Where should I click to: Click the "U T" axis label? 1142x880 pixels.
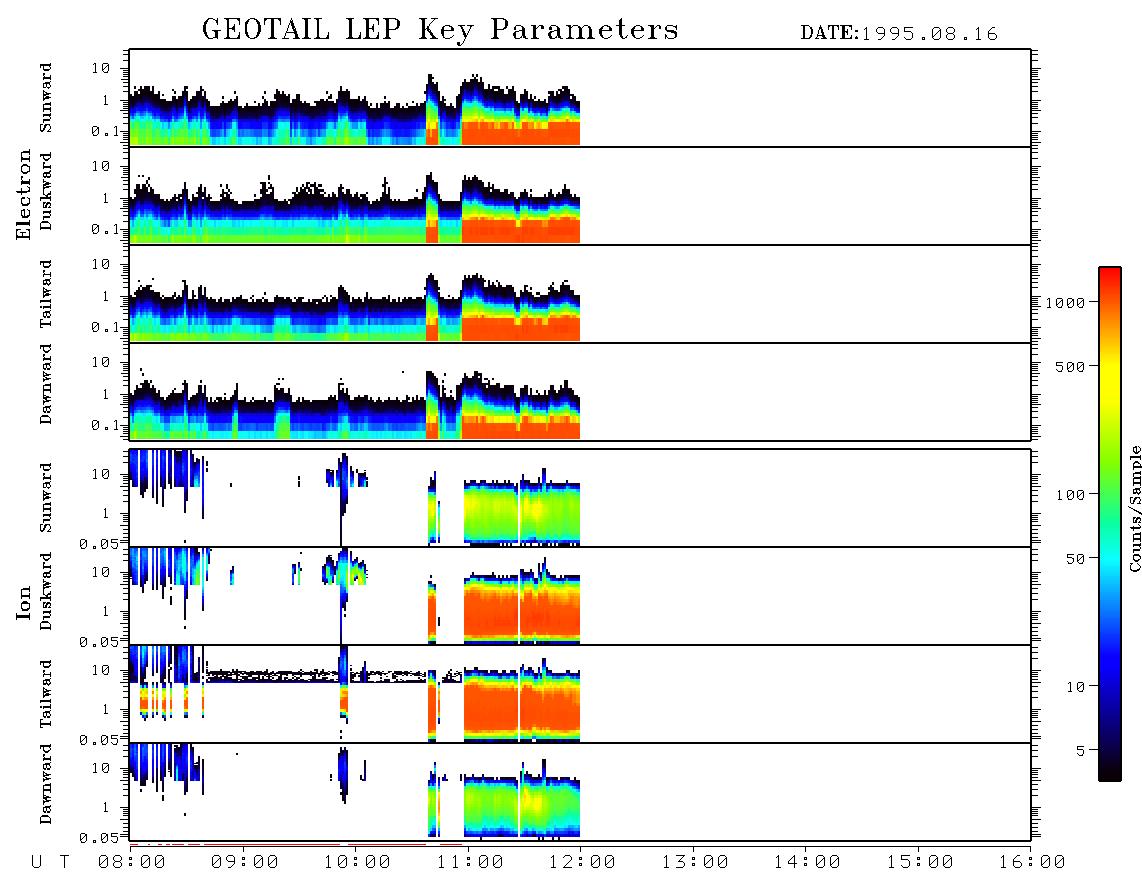click(x=50, y=863)
